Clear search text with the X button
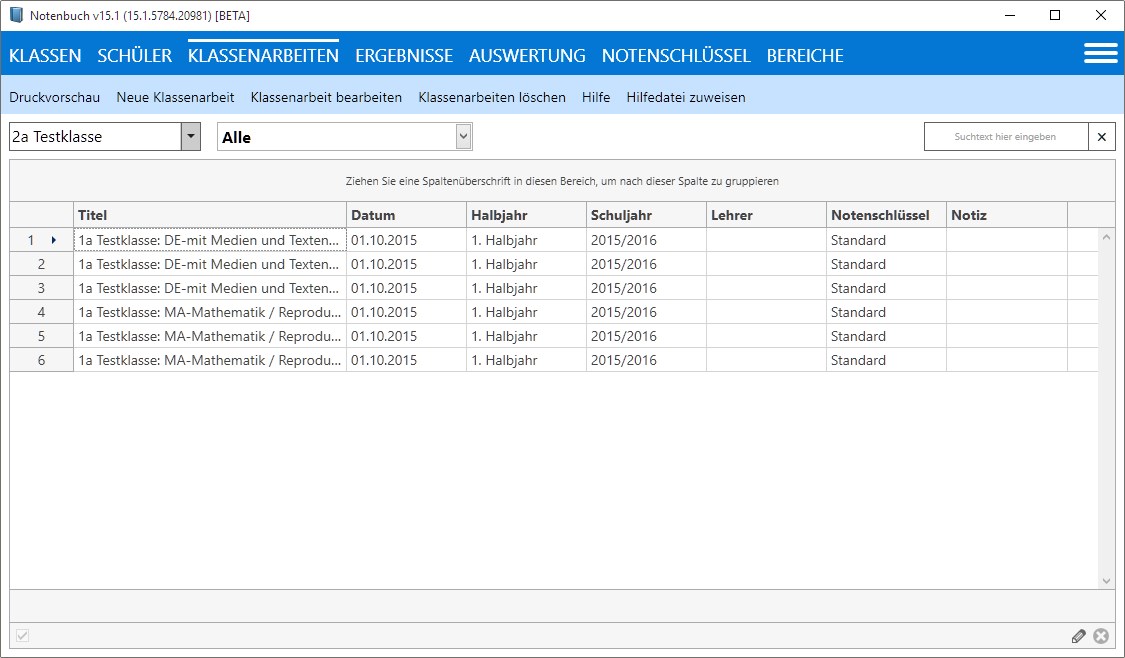This screenshot has height=658, width=1125. [1102, 137]
